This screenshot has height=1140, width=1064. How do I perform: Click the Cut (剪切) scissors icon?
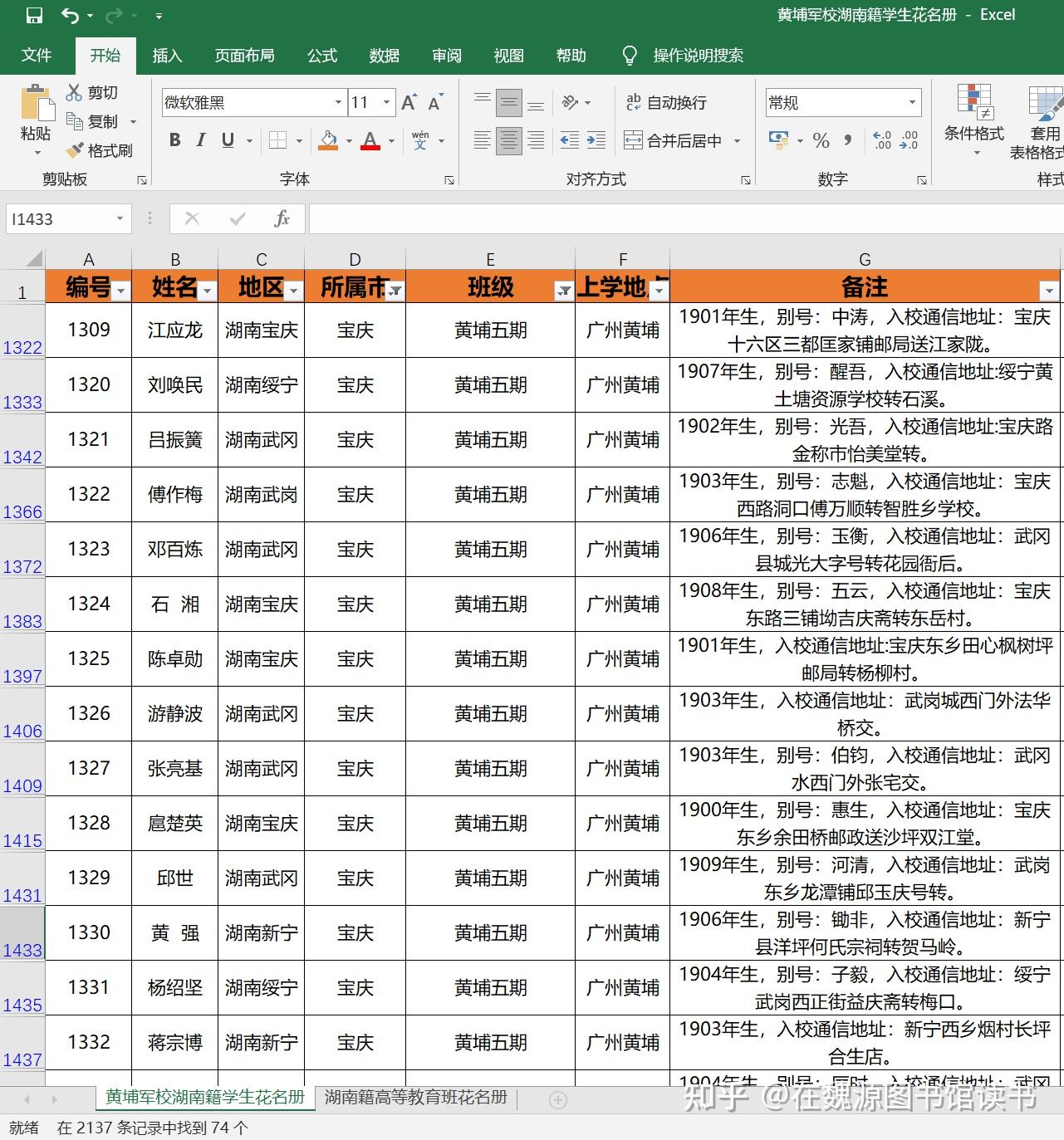[75, 92]
